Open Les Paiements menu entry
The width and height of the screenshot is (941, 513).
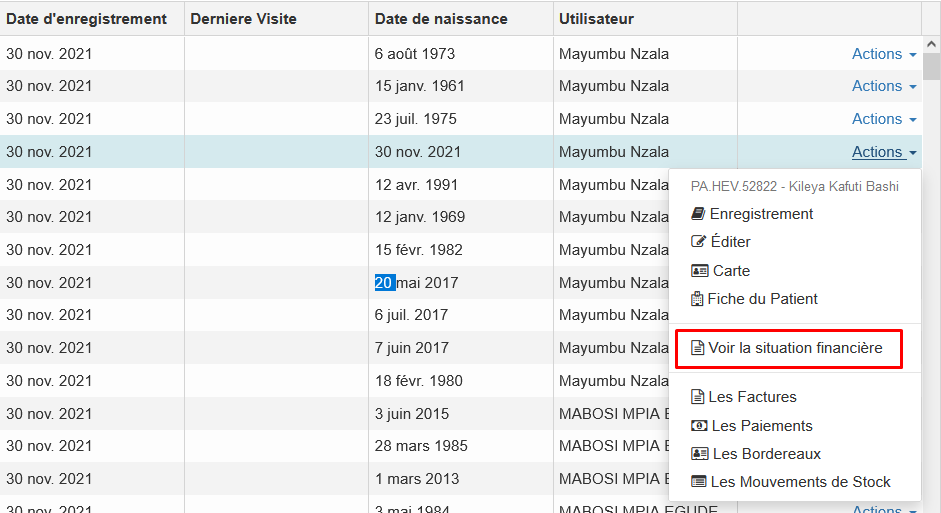click(x=762, y=425)
